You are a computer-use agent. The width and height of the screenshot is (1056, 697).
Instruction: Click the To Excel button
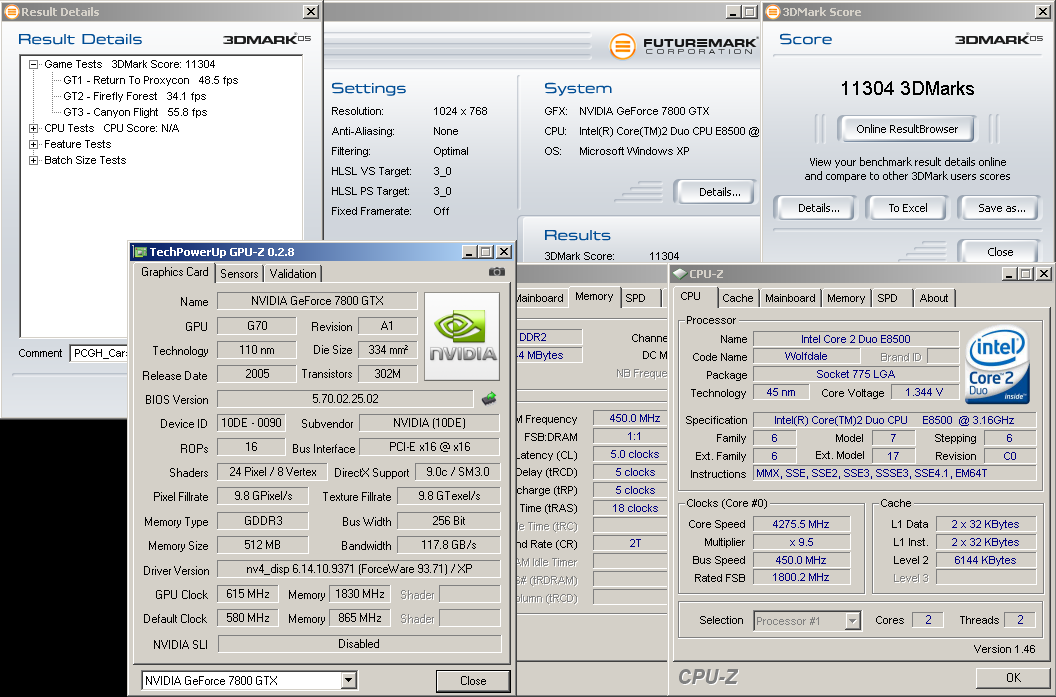[907, 208]
